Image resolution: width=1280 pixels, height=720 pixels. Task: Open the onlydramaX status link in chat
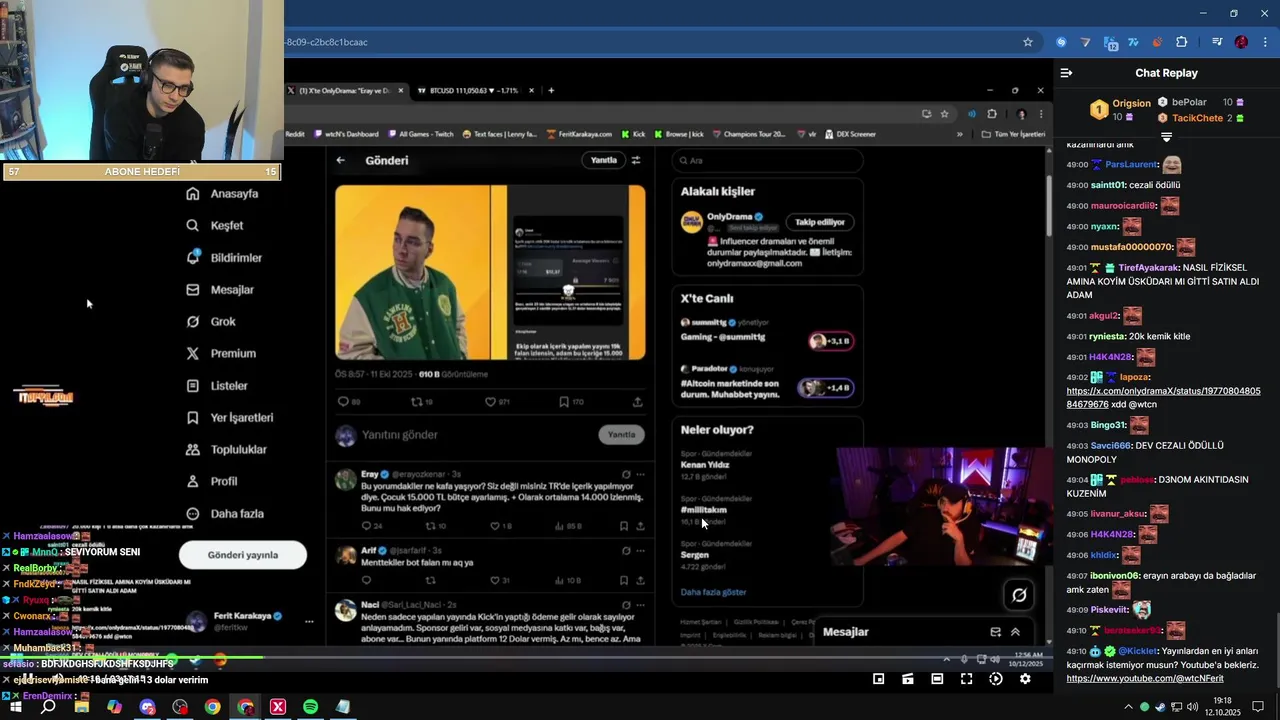[x=1163, y=397]
